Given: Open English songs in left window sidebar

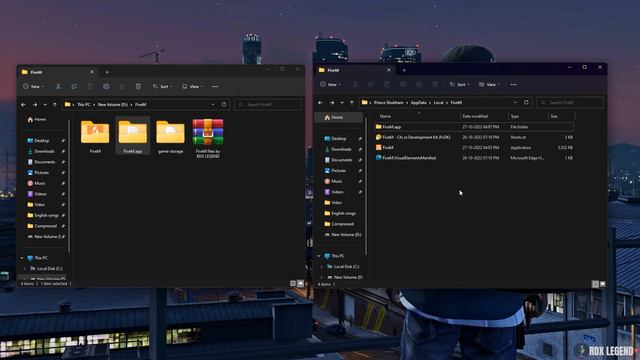Looking at the screenshot, I should (43, 215).
